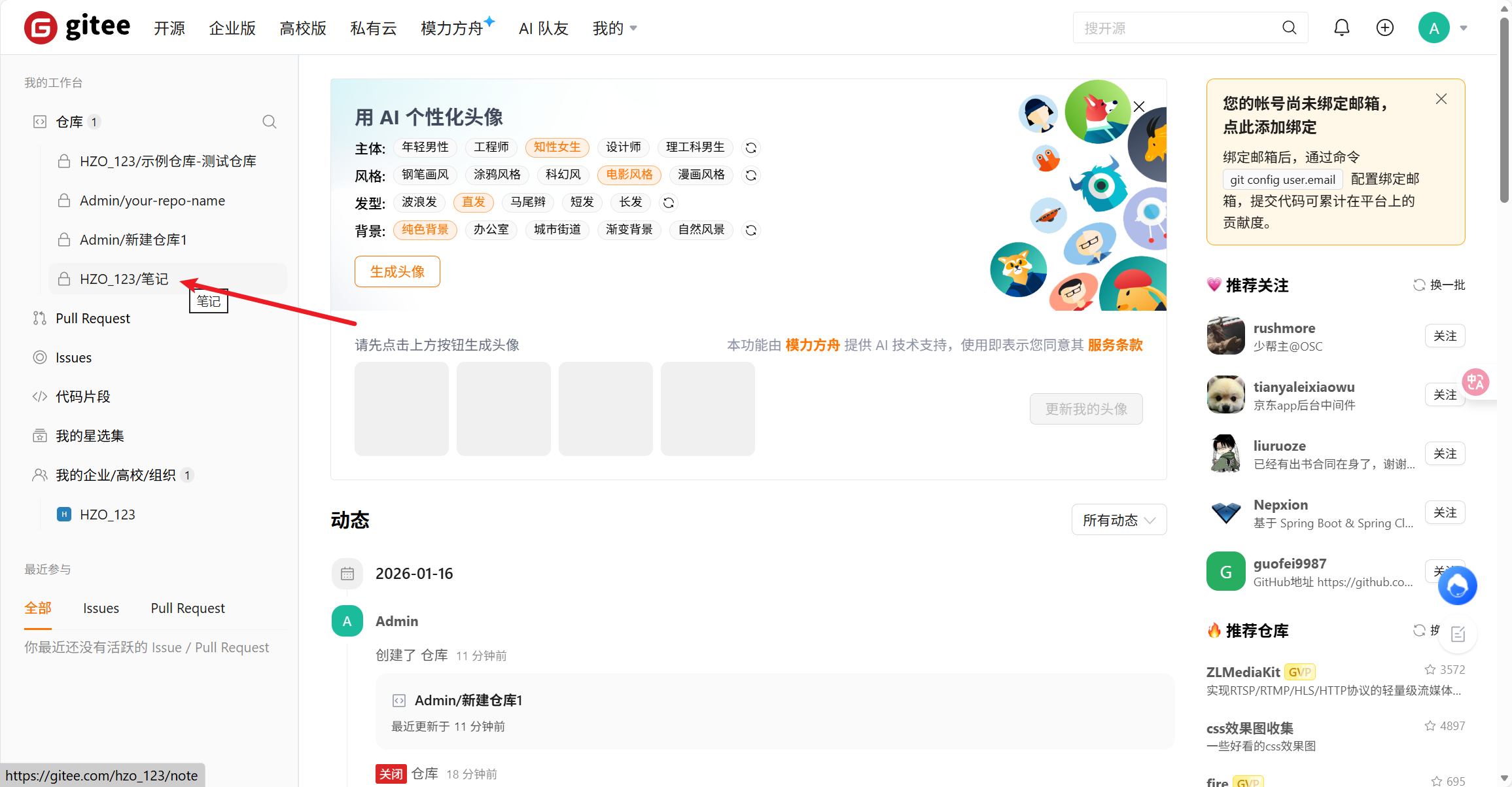Expand the 我的 menu chevron
Image resolution: width=1512 pixels, height=787 pixels.
coord(632,28)
